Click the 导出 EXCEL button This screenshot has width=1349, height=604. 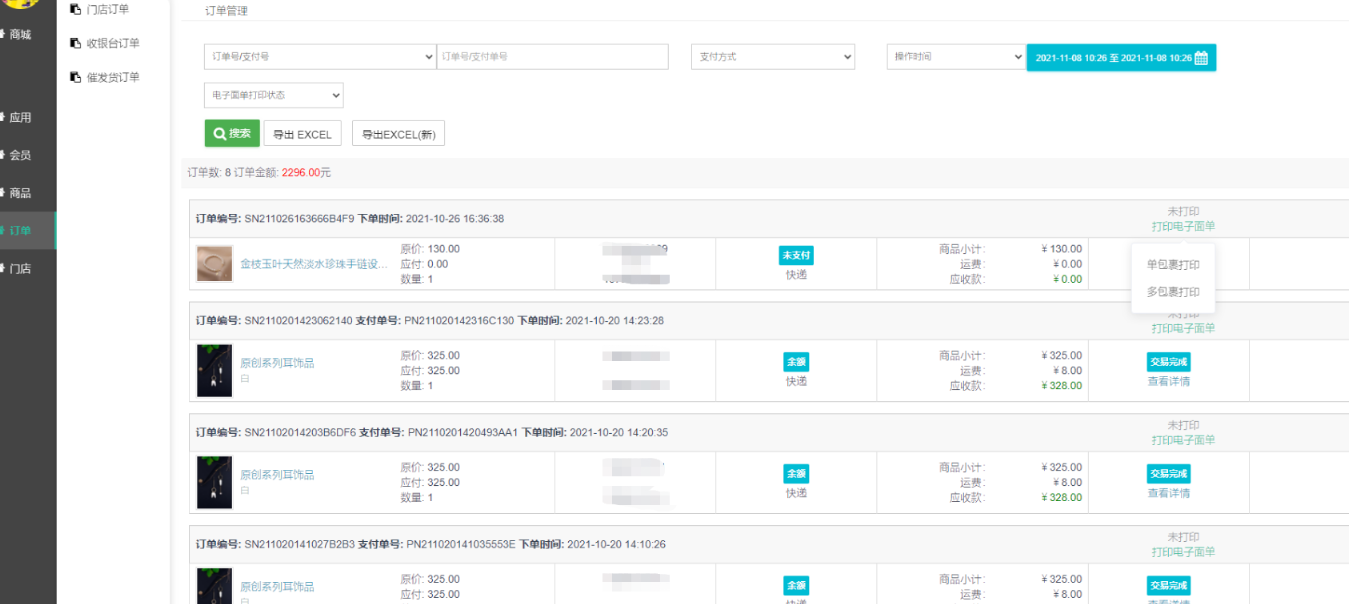click(302, 134)
